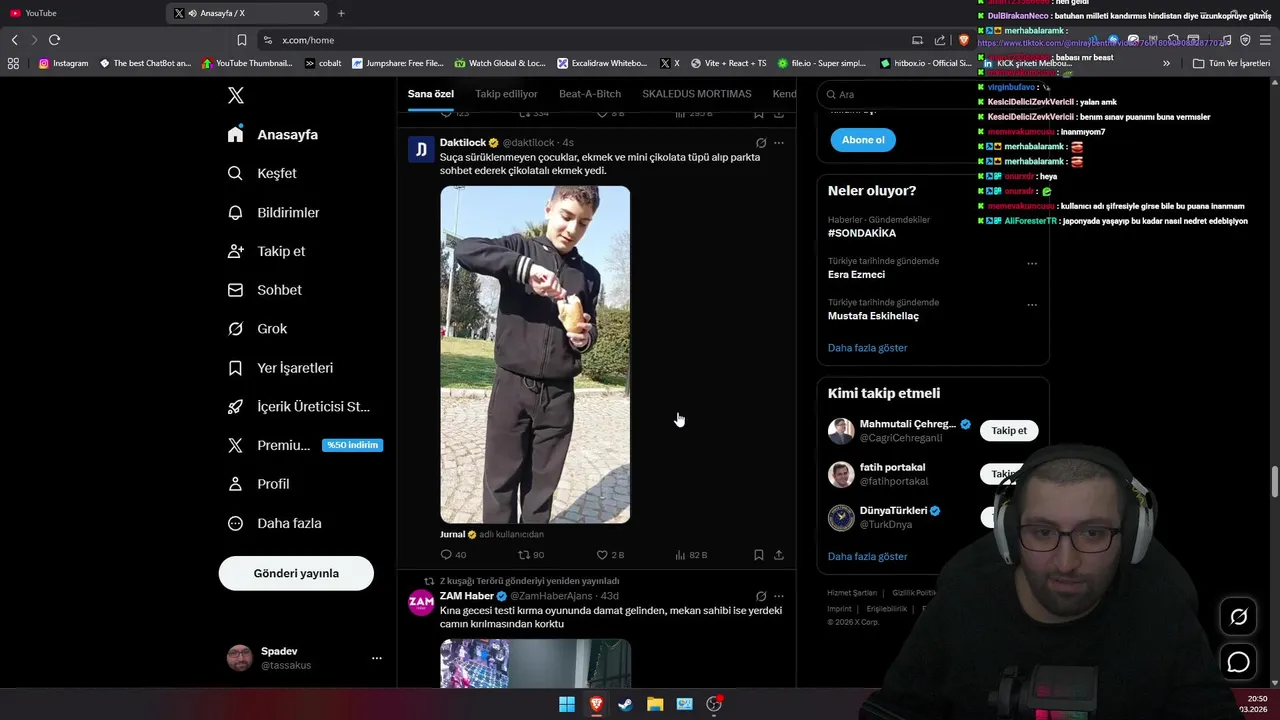
Task: Share the Daktilock post
Action: coord(779,555)
